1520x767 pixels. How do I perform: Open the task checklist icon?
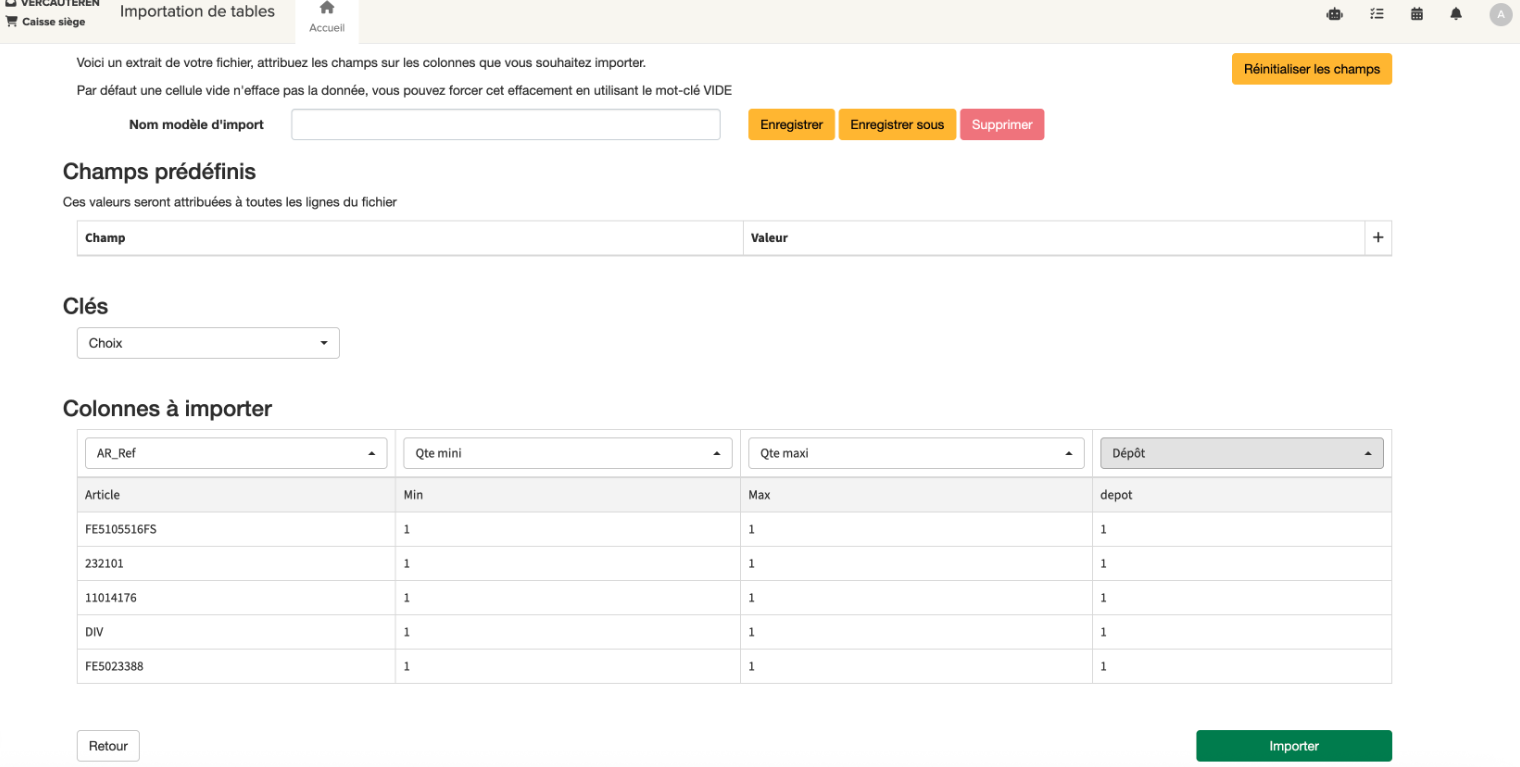tap(1377, 14)
